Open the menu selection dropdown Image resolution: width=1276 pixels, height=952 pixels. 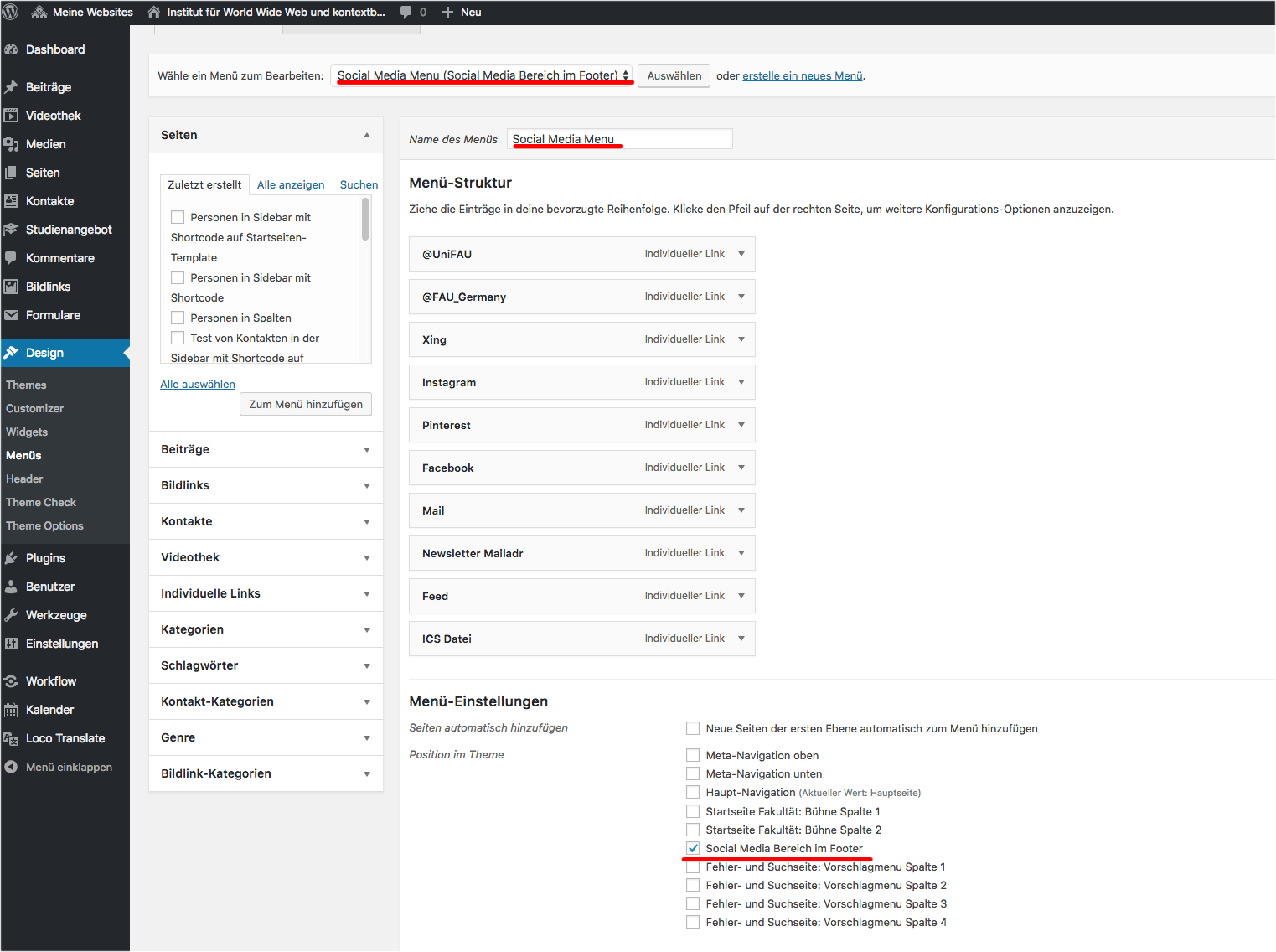(483, 75)
